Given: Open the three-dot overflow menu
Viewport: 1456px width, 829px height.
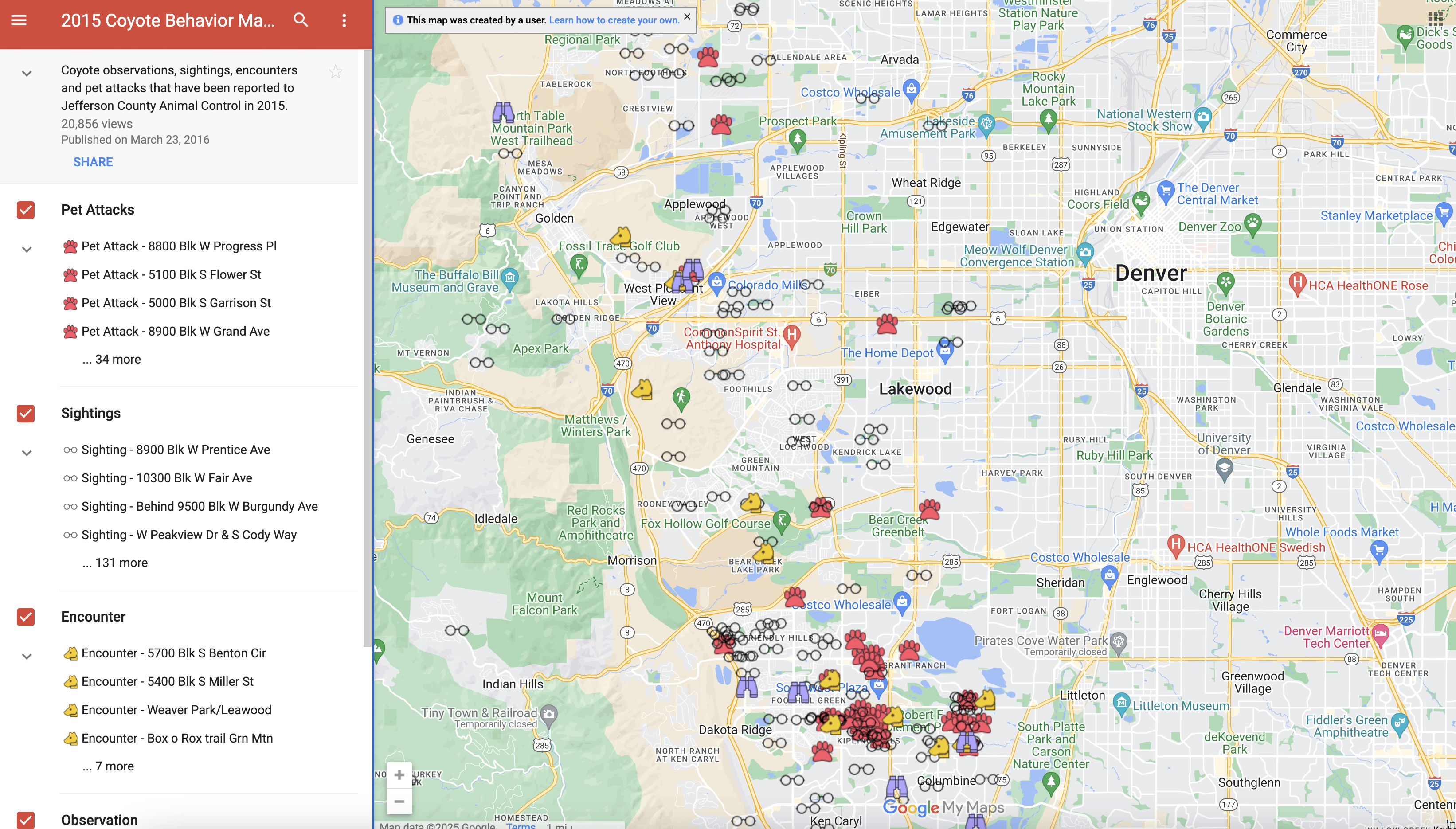Looking at the screenshot, I should pos(344,20).
